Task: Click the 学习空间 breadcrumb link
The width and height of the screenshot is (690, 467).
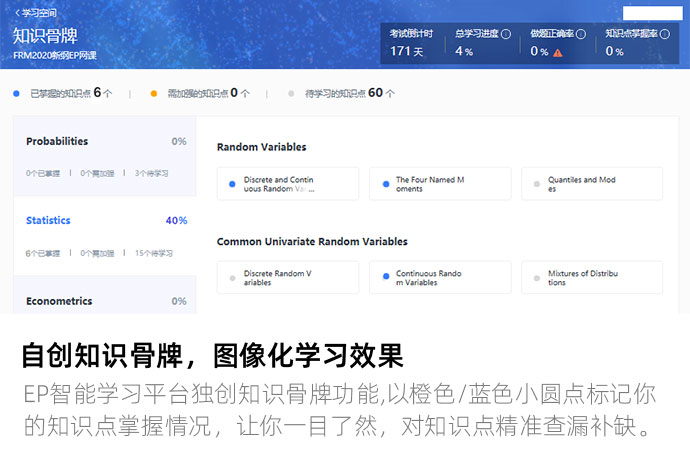Action: coord(39,14)
